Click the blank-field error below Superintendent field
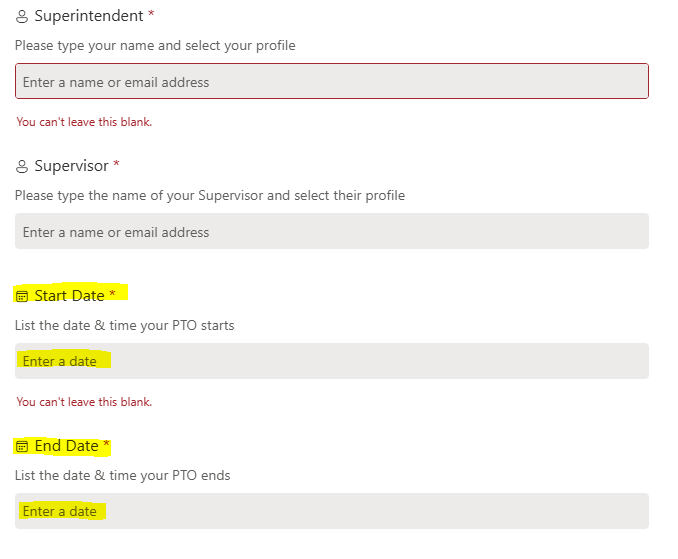Viewport: 678px width, 559px height. pyautogui.click(x=84, y=122)
